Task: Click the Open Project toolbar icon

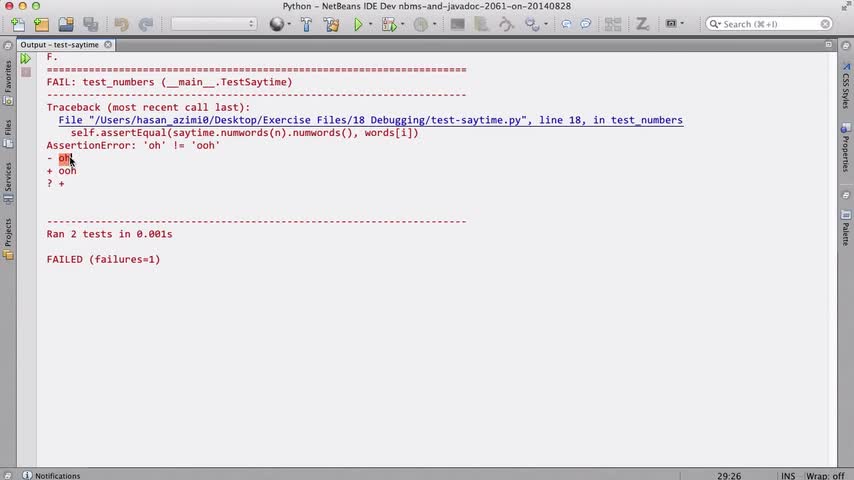Action: coord(66,24)
